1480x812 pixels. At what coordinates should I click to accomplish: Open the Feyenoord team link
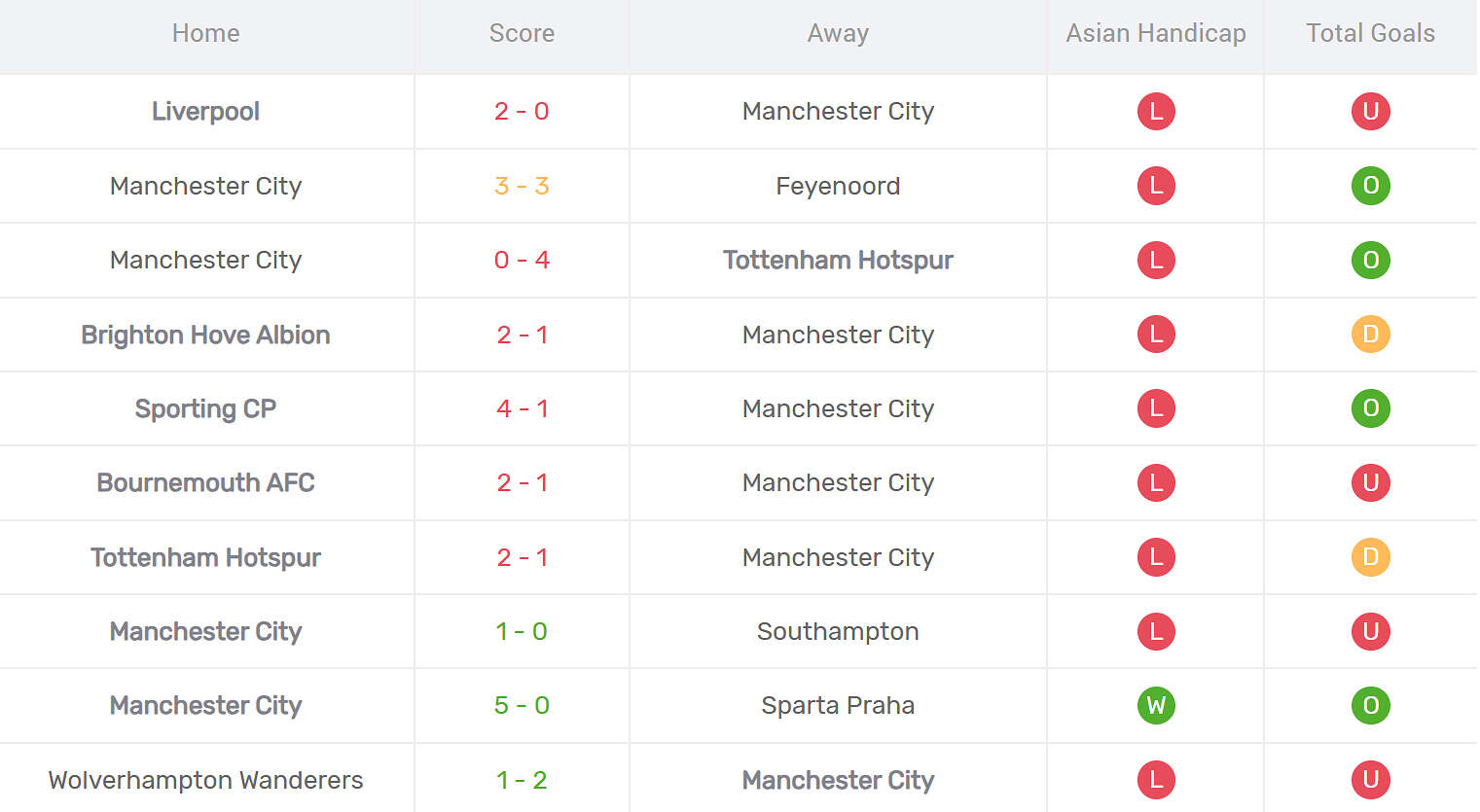[x=838, y=186]
